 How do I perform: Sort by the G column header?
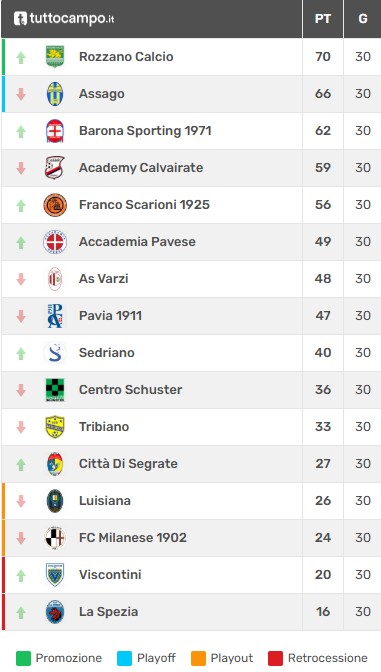coord(363,19)
